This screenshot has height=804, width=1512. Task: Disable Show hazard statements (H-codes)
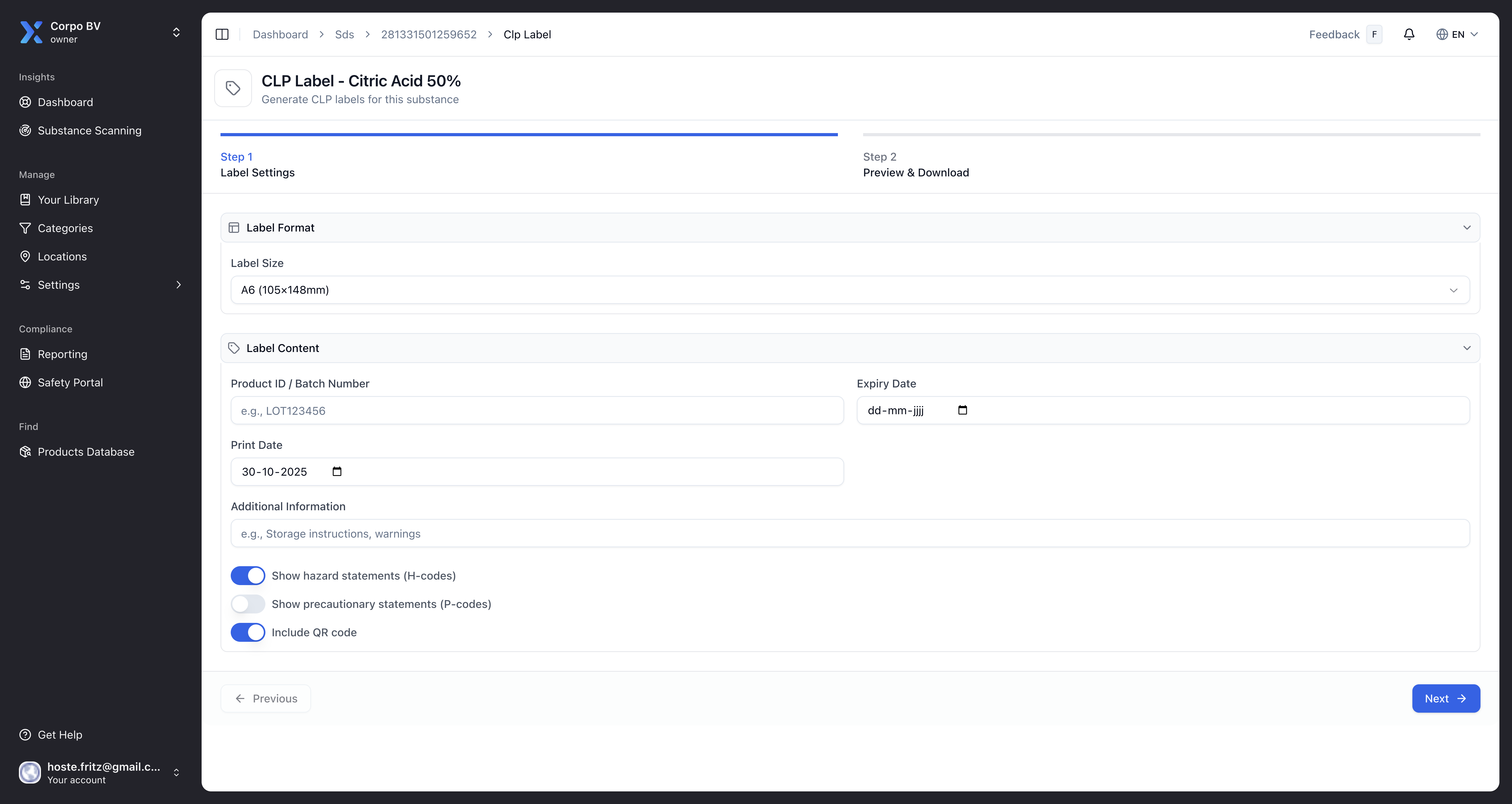248,575
